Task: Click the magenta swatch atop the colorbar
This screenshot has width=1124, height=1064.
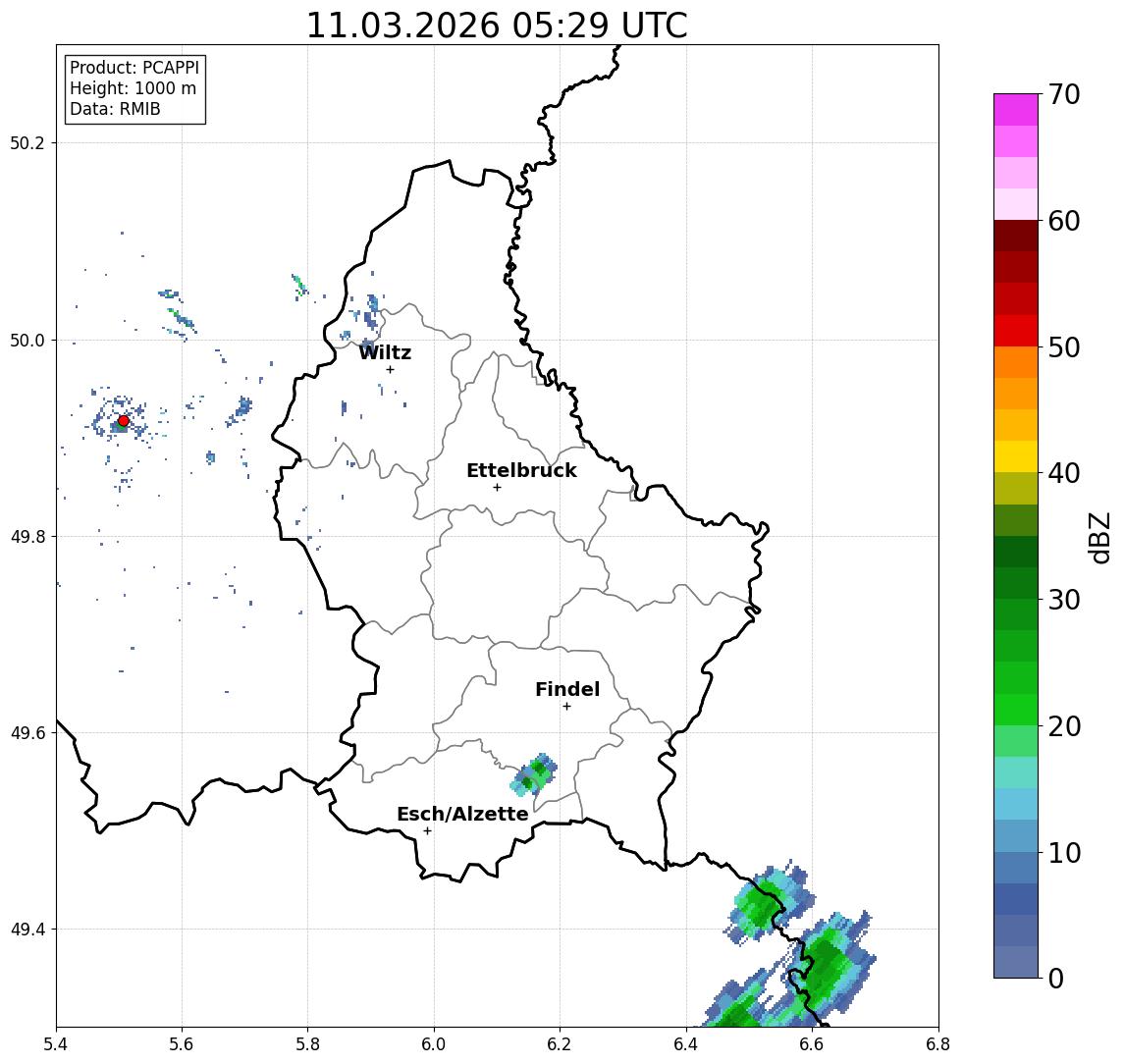Action: (x=1016, y=110)
